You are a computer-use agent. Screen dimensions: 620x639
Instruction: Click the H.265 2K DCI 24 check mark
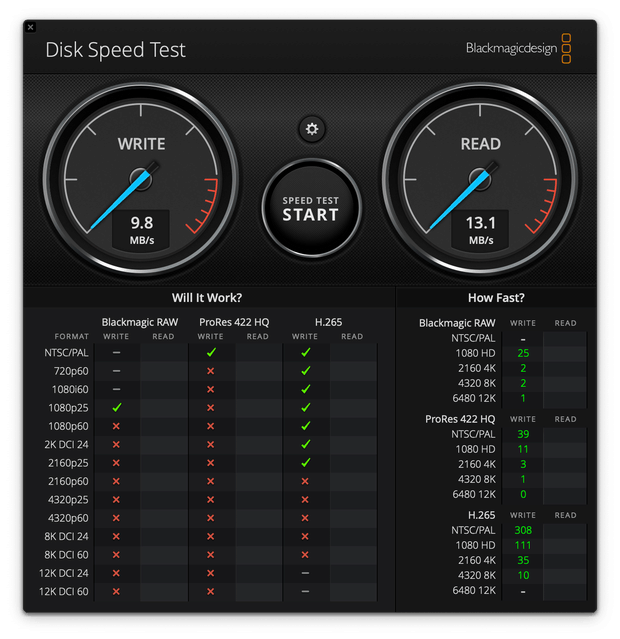pyautogui.click(x=305, y=444)
